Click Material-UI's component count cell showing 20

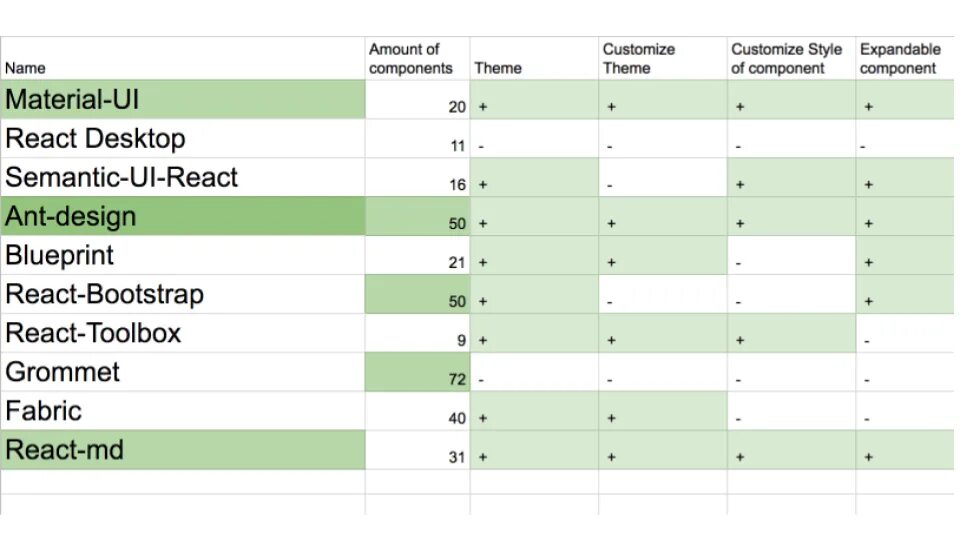click(x=417, y=100)
